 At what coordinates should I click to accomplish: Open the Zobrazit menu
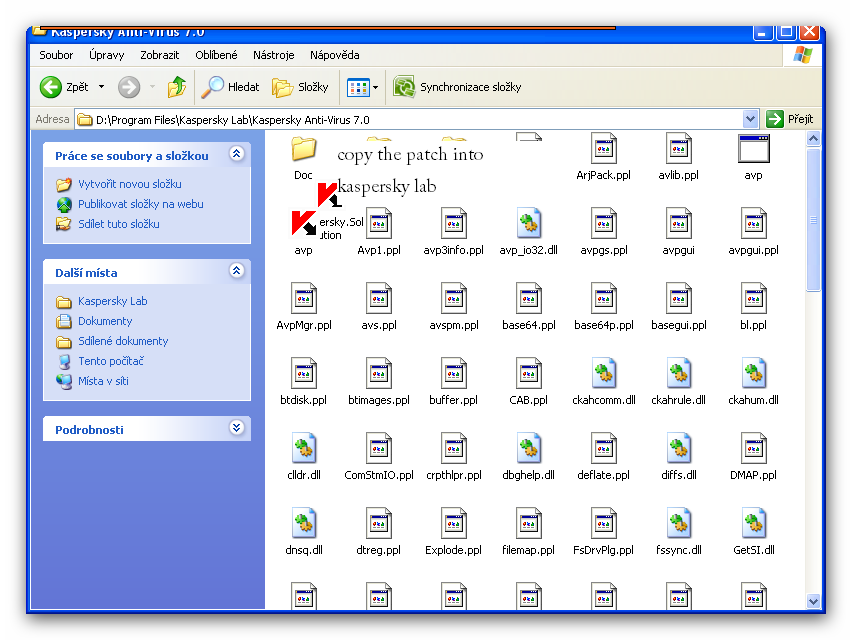159,55
